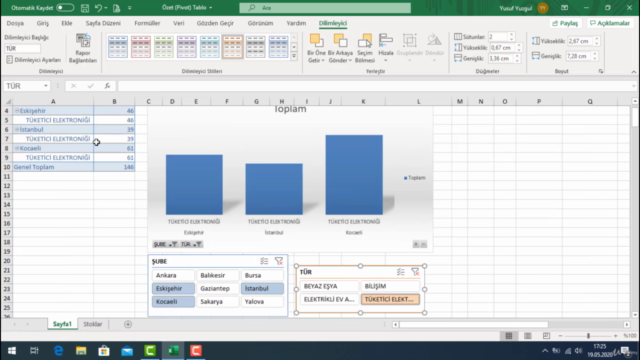Select Balıkesir in ŞUBE slicer

coord(218,276)
